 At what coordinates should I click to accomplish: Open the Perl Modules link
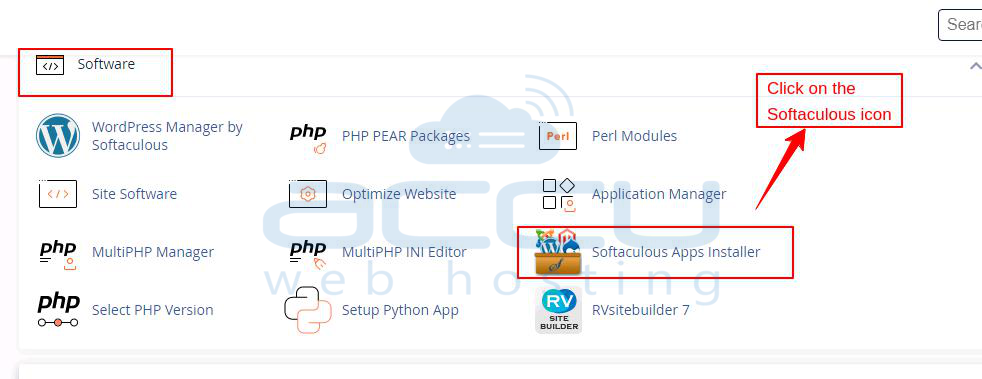(x=634, y=136)
